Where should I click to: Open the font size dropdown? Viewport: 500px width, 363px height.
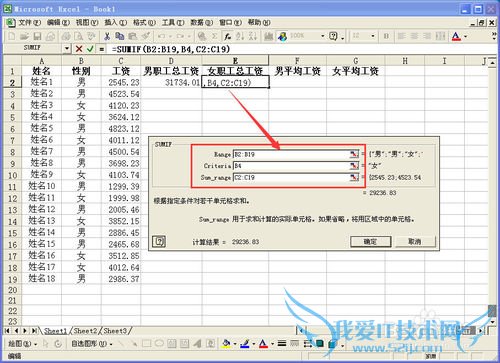click(x=373, y=36)
